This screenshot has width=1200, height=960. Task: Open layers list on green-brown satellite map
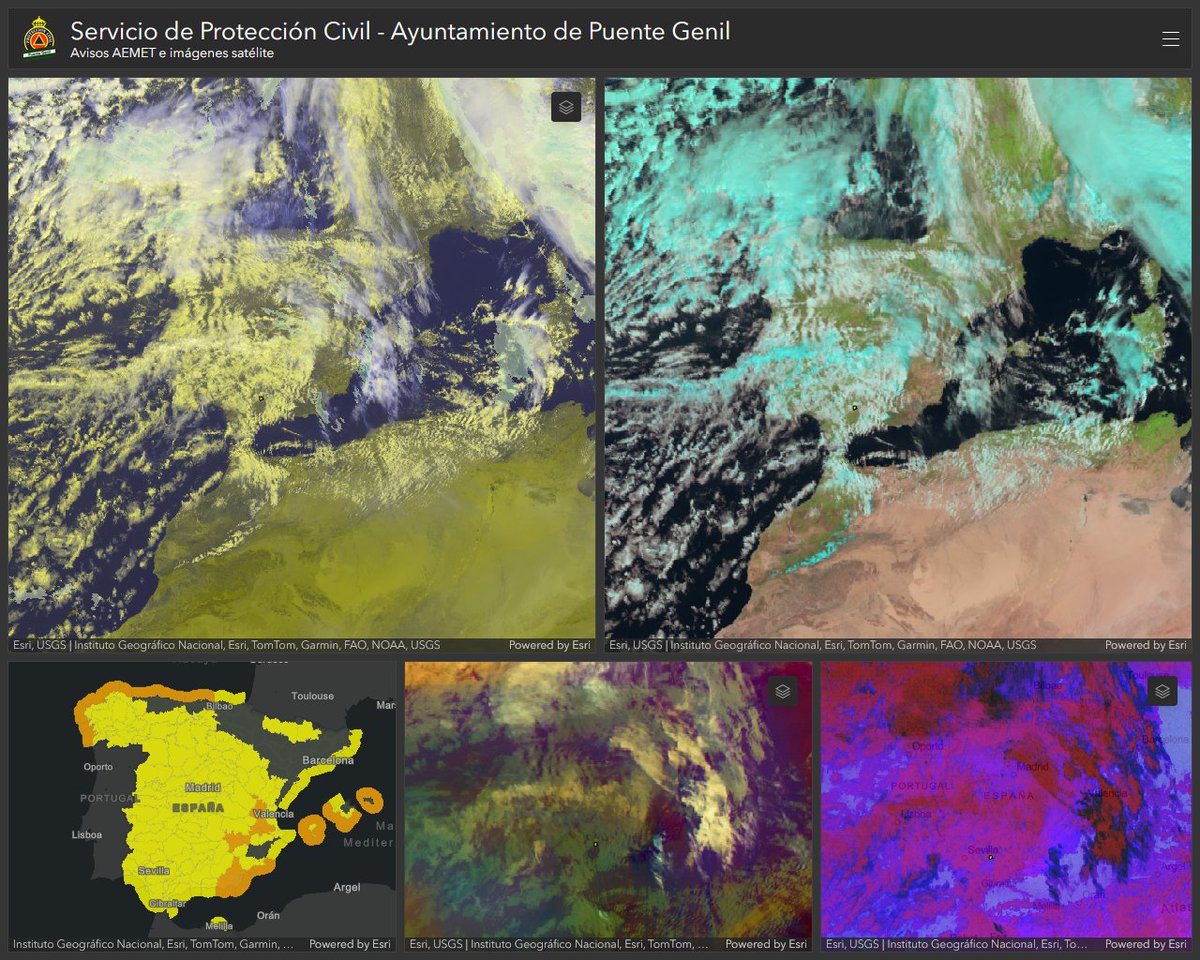click(783, 691)
